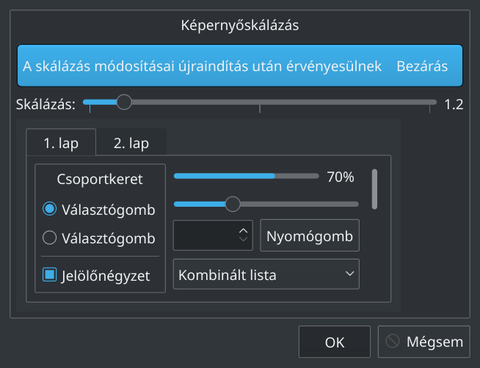The width and height of the screenshot is (480, 368).
Task: Toggle the Jelölőnégyzet checkbox
Action: pyautogui.click(x=50, y=275)
